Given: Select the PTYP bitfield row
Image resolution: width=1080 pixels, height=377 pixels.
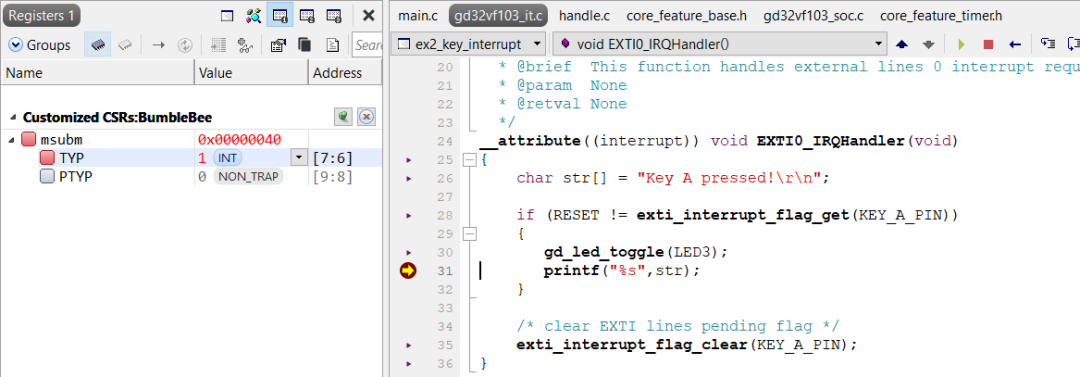Looking at the screenshot, I should point(191,176).
